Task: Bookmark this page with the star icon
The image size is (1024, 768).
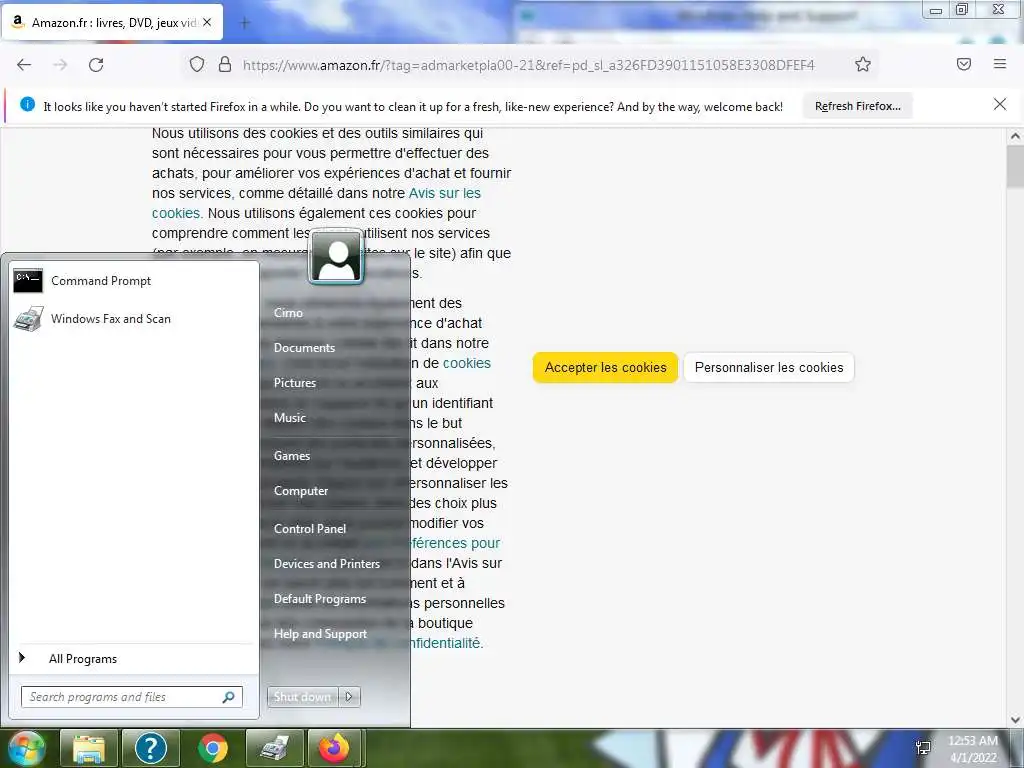Action: [863, 64]
